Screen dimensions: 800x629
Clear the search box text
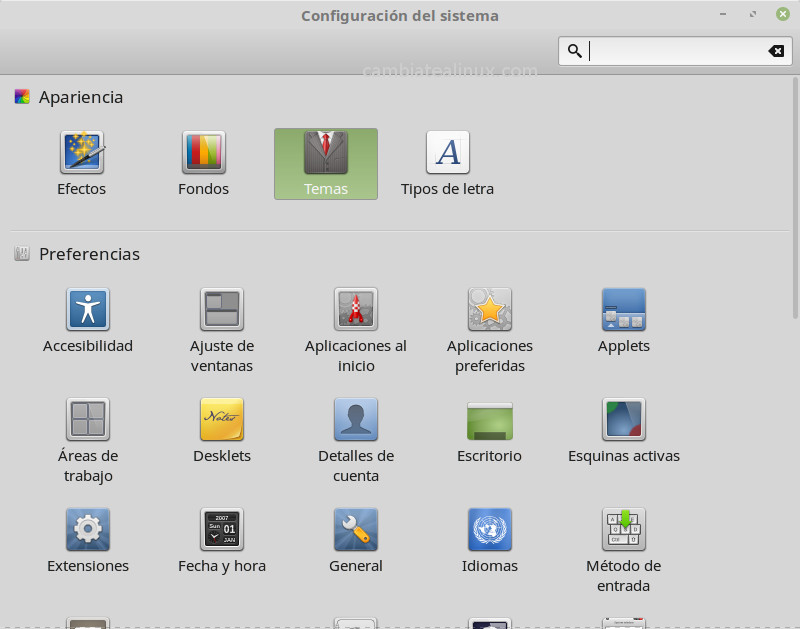(777, 50)
